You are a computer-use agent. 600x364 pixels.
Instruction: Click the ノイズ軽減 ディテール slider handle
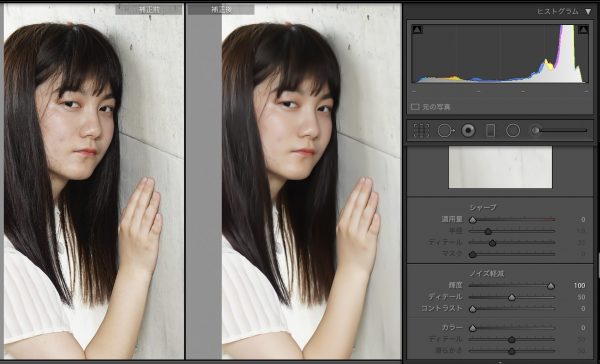click(512, 297)
